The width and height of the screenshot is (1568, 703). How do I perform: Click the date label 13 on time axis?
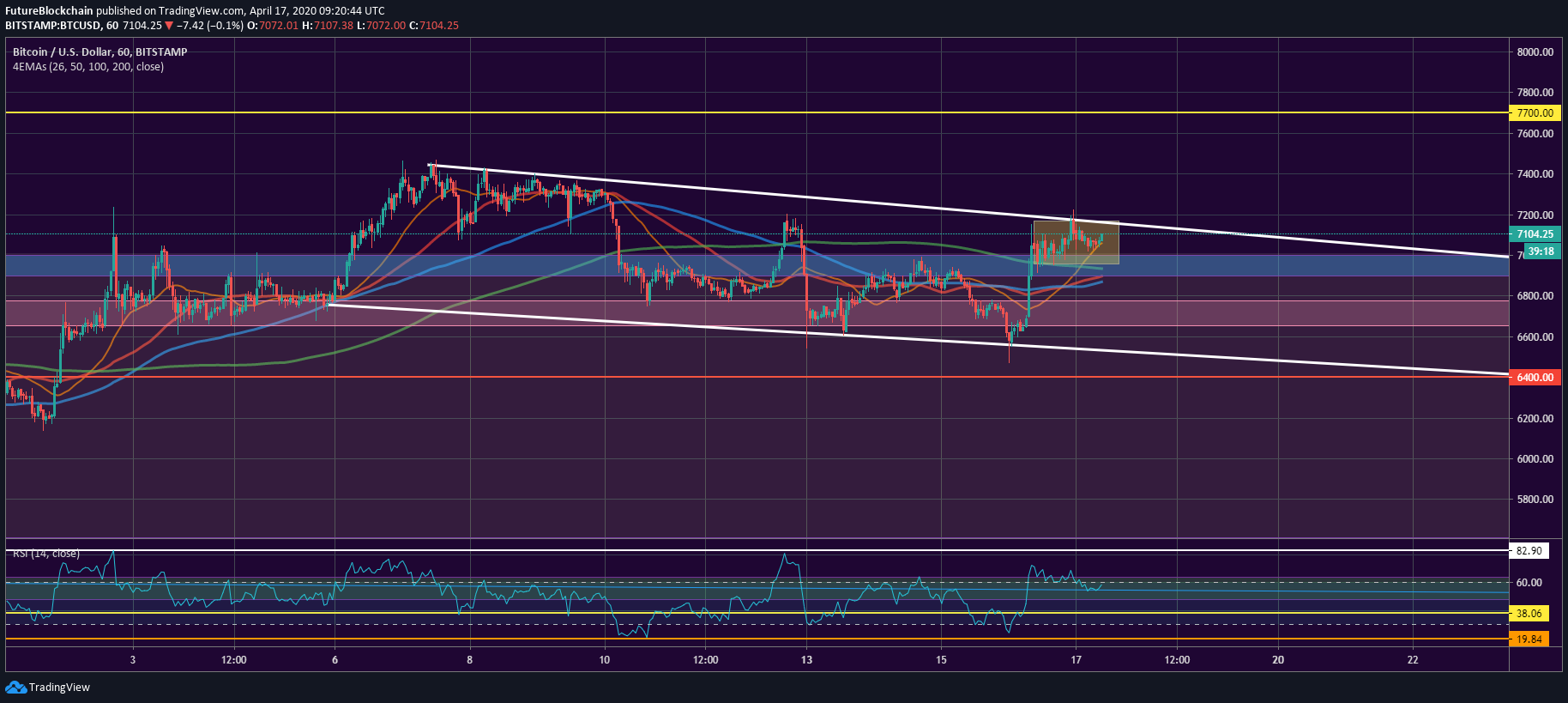(x=806, y=660)
